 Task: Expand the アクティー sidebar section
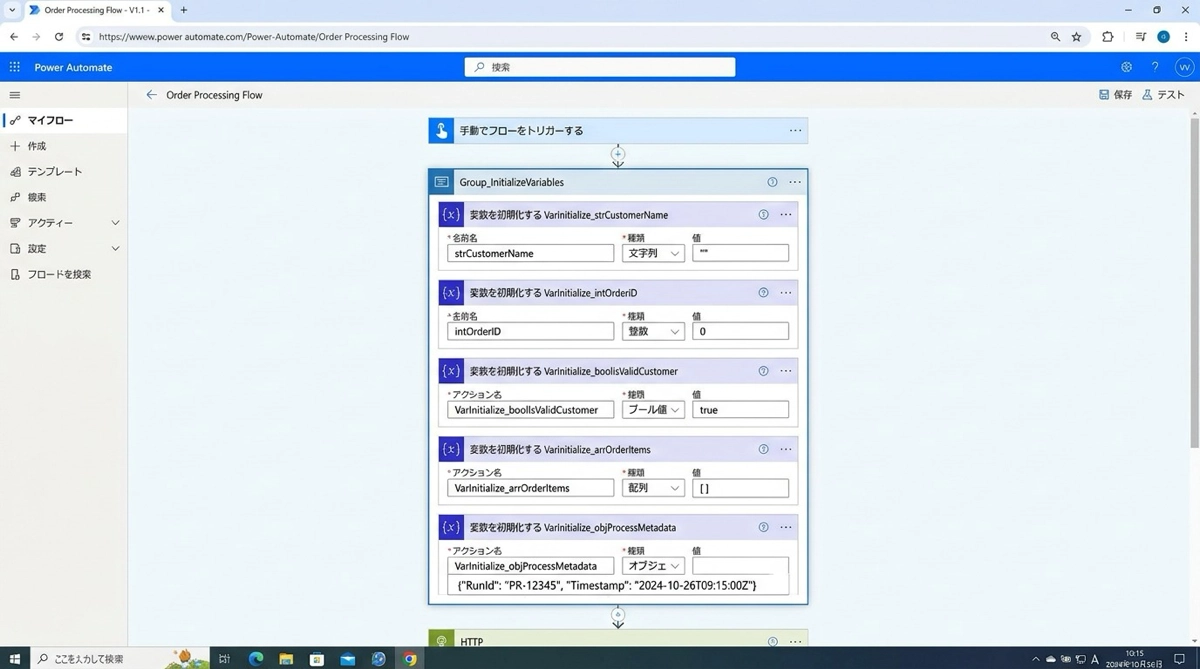[x=115, y=223]
